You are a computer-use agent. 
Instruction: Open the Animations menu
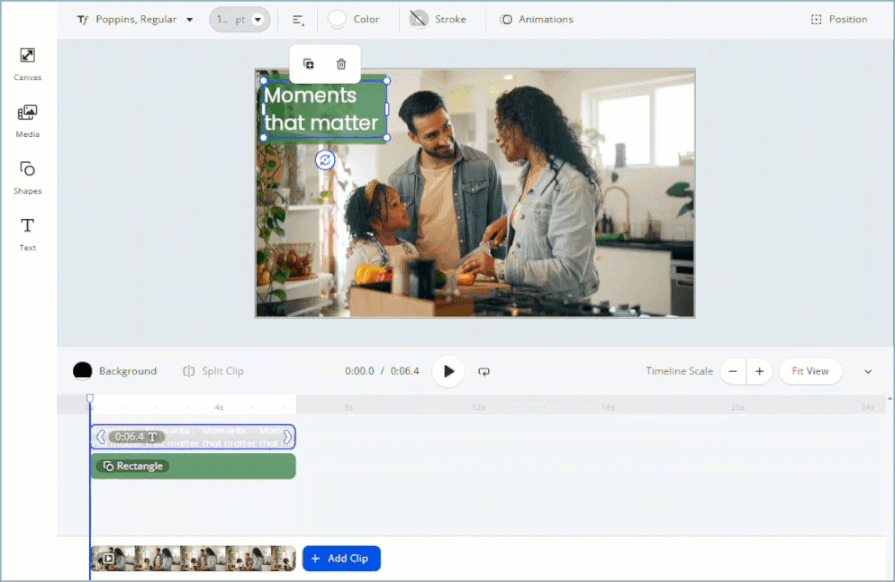coord(537,19)
